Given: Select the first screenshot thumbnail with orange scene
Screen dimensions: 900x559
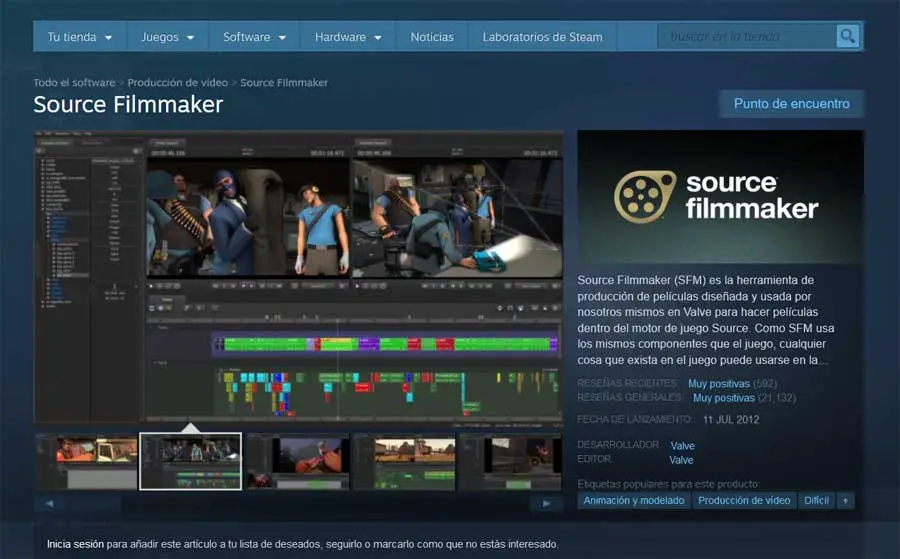Looking at the screenshot, I should pyautogui.click(x=87, y=461).
